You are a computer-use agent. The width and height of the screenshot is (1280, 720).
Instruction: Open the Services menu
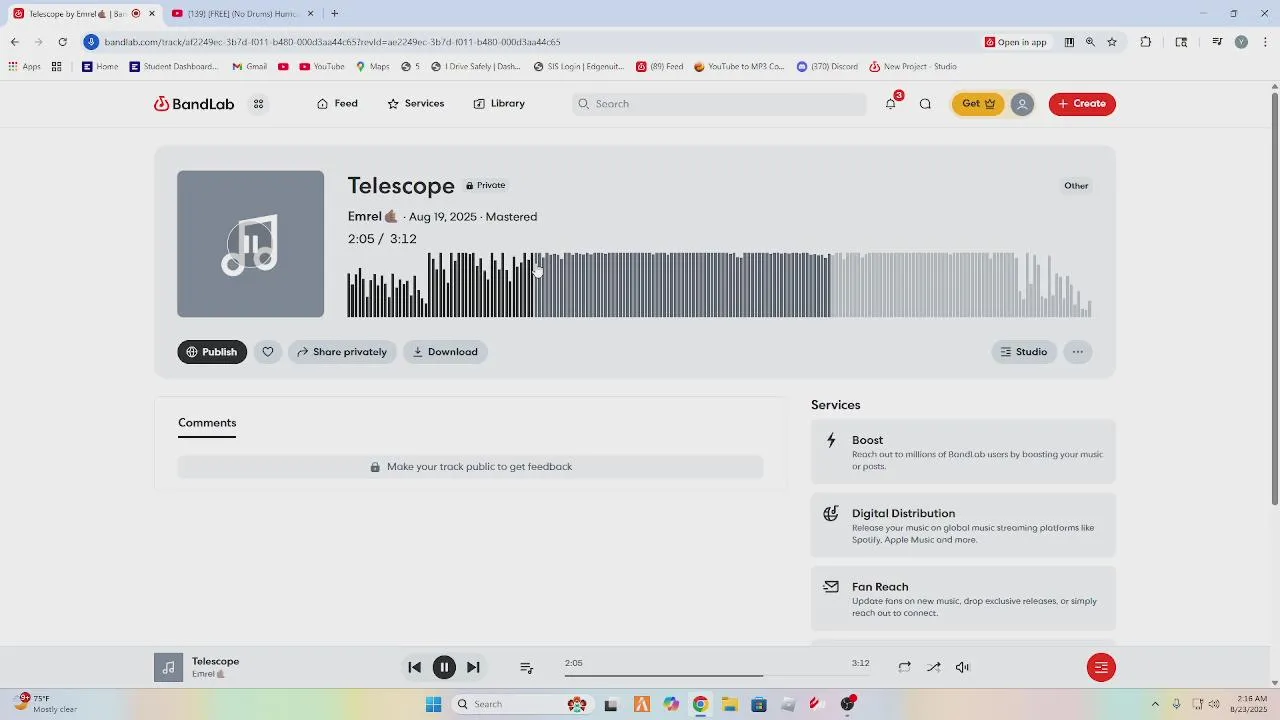point(415,104)
